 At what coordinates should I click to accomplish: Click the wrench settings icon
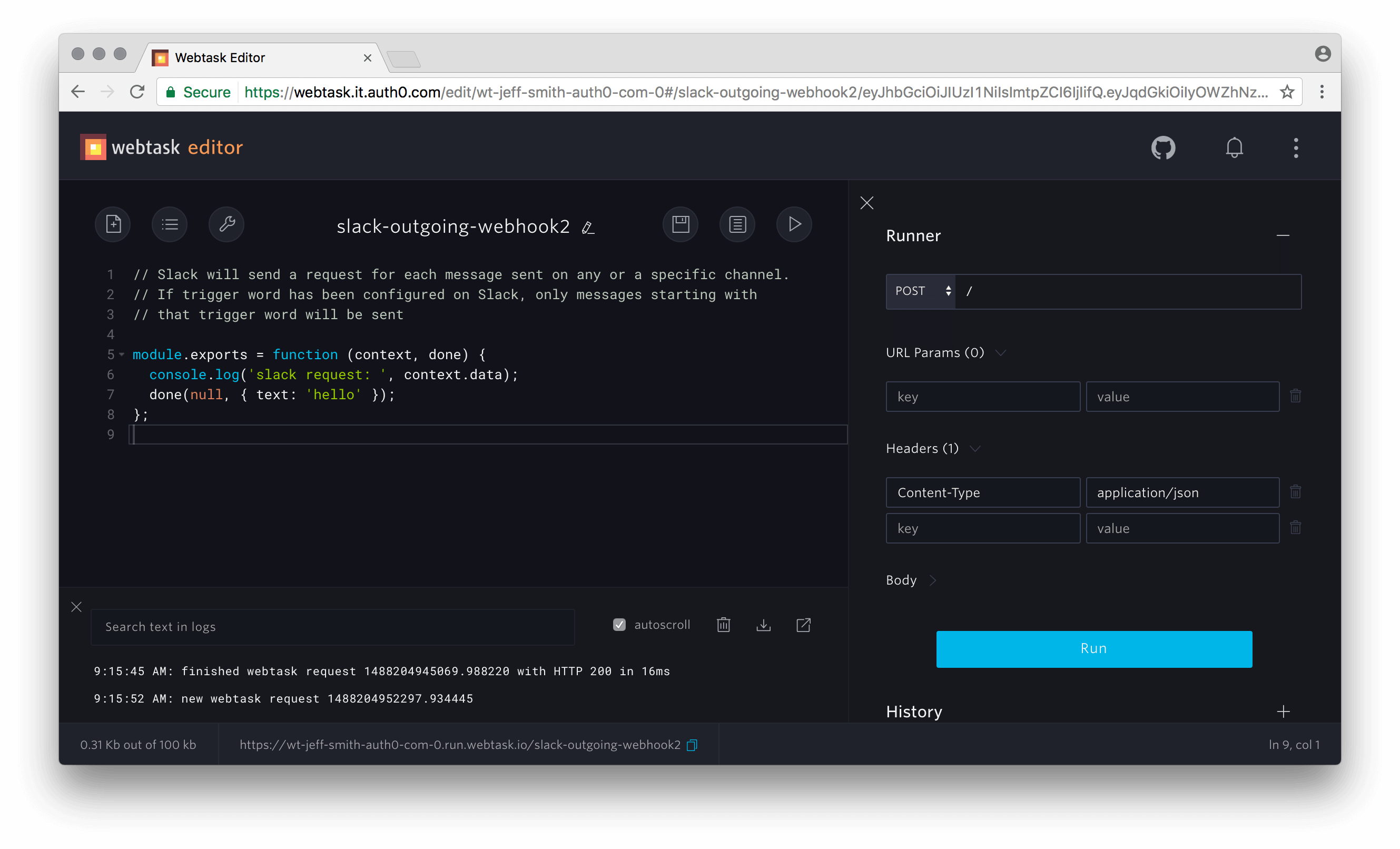[226, 224]
